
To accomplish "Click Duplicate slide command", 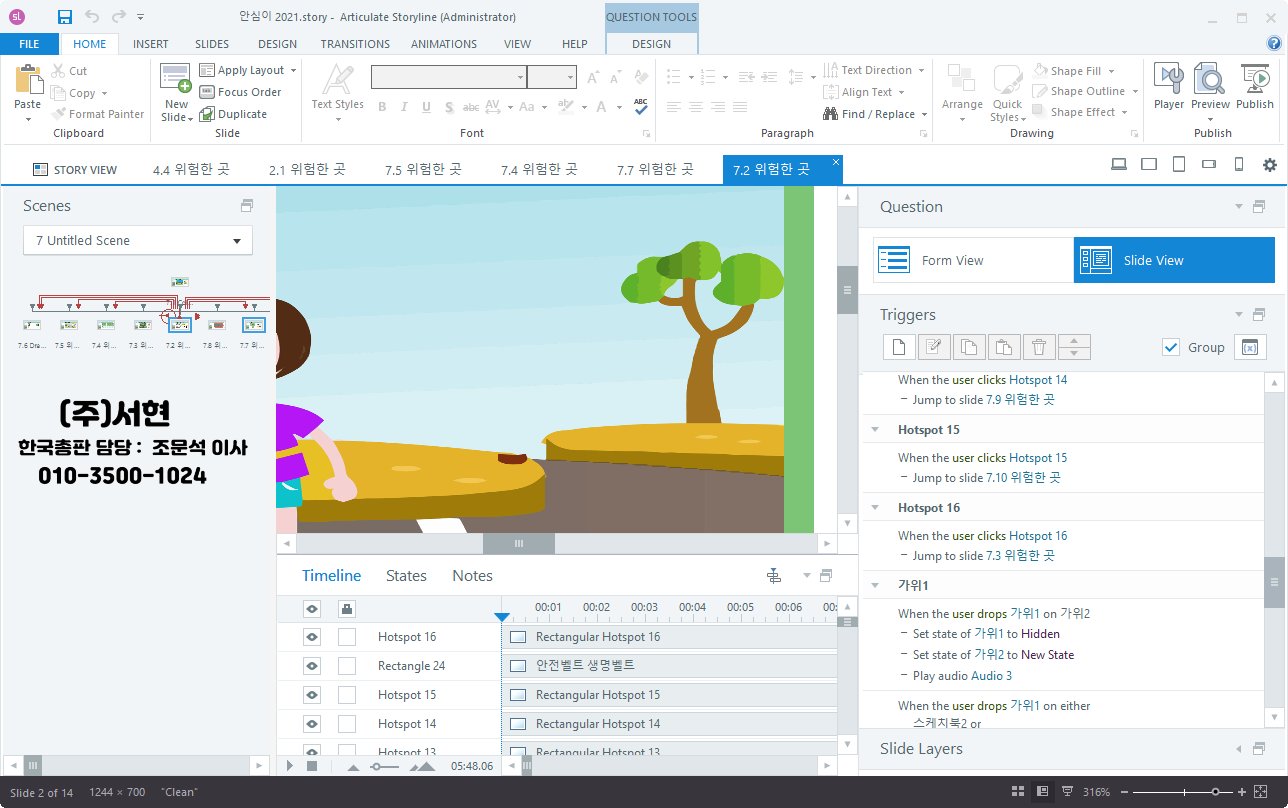I will (x=233, y=114).
